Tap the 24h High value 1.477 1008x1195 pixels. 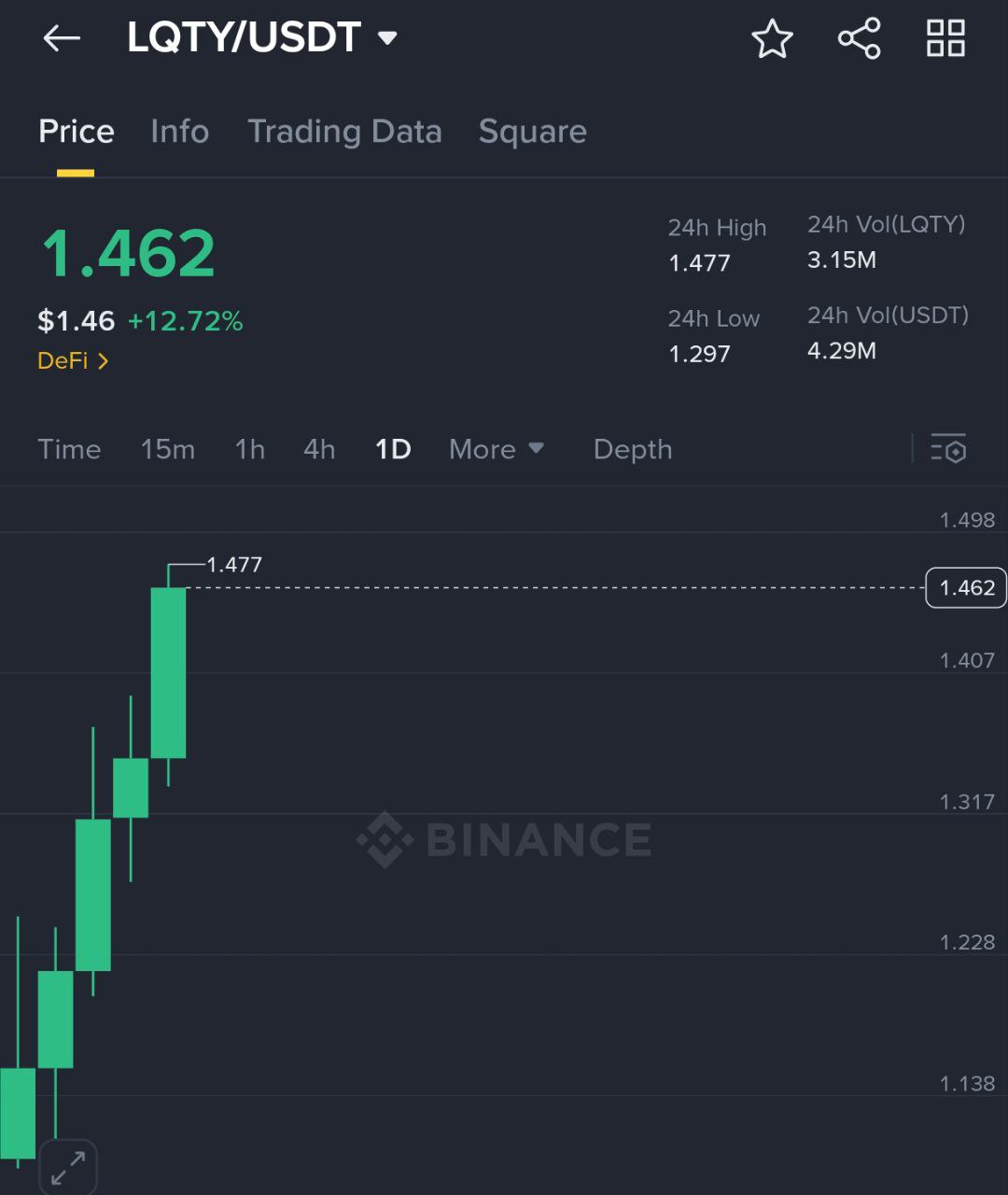[x=699, y=263]
